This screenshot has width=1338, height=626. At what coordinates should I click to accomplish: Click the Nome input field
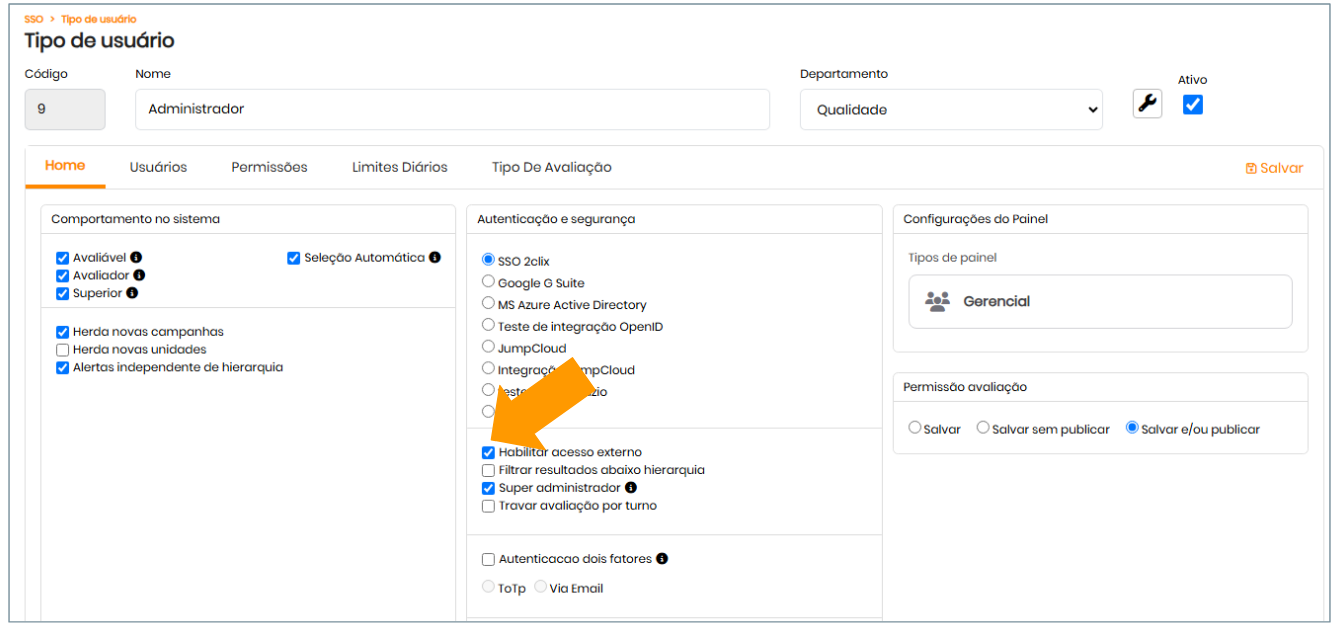452,109
